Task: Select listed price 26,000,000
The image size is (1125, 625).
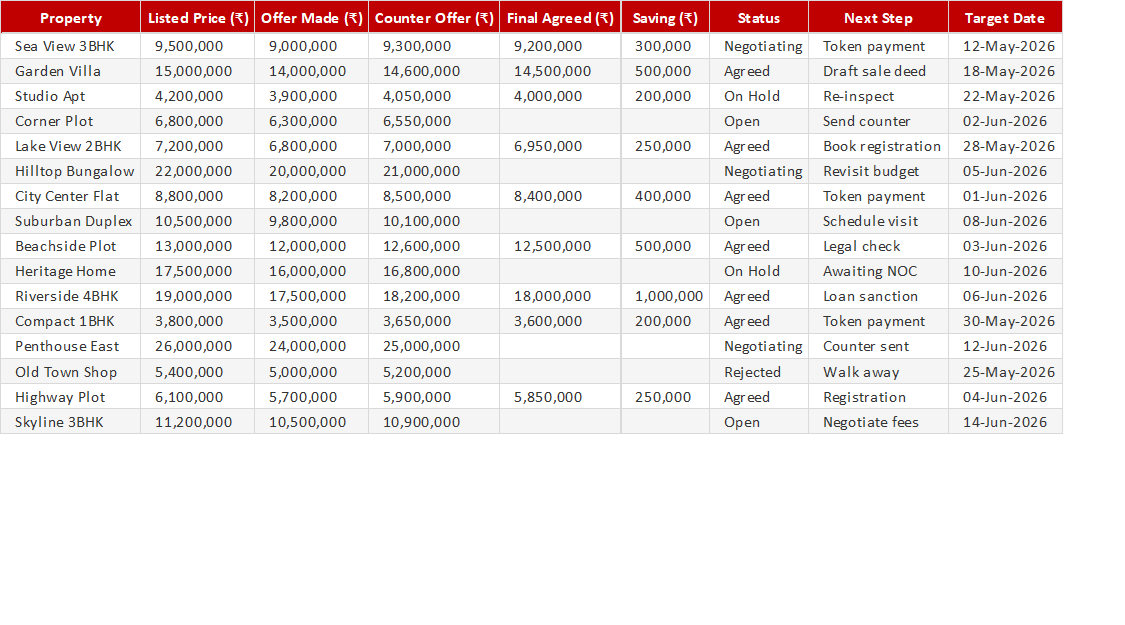Action: (197, 347)
